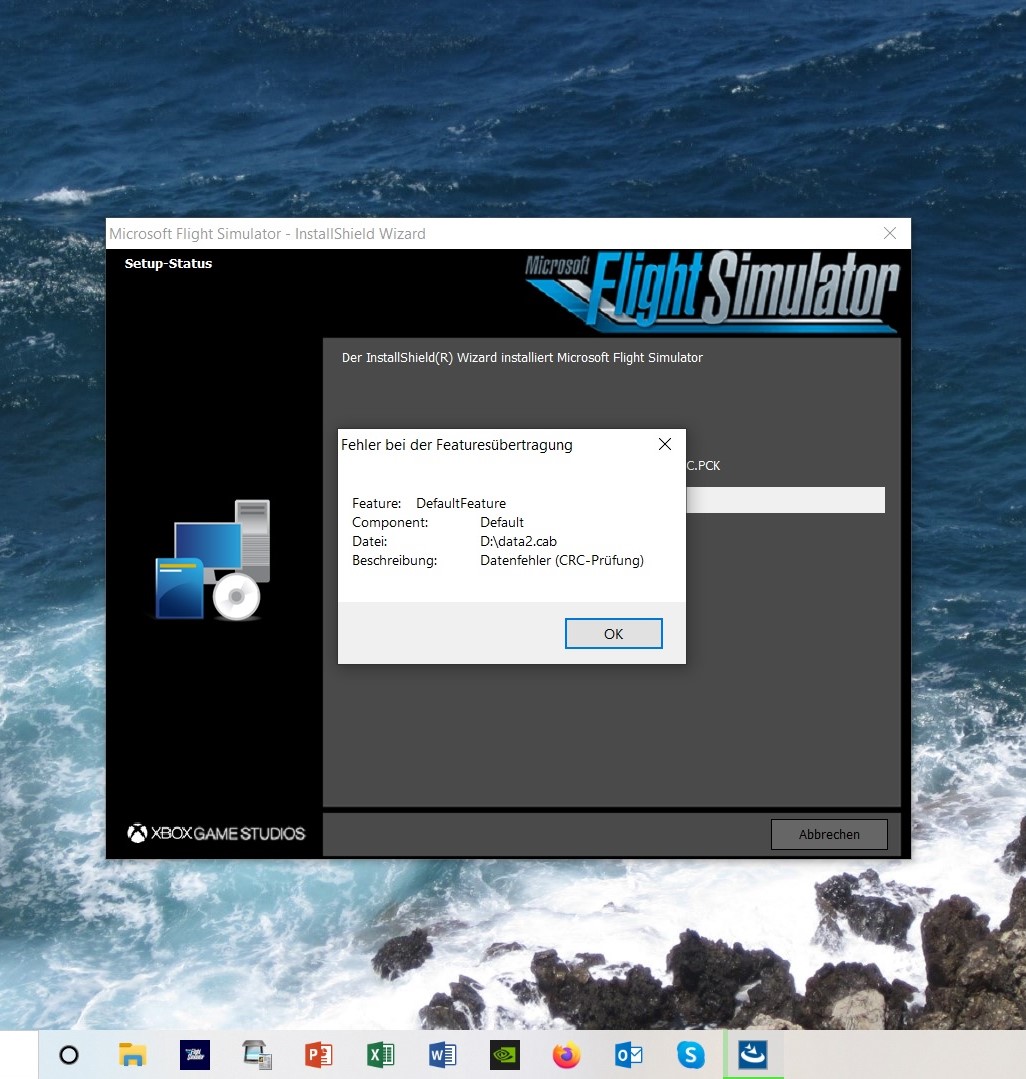
Task: Click the 'C.PCK' file name text
Action: click(703, 466)
